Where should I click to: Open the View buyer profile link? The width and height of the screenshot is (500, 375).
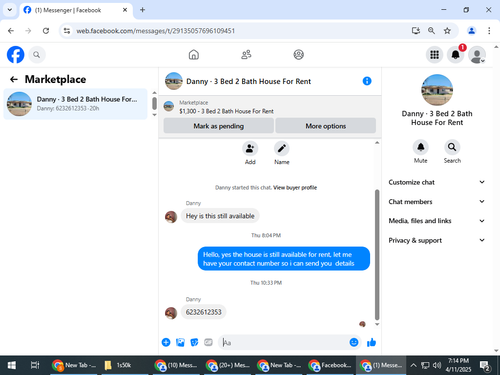pos(295,188)
